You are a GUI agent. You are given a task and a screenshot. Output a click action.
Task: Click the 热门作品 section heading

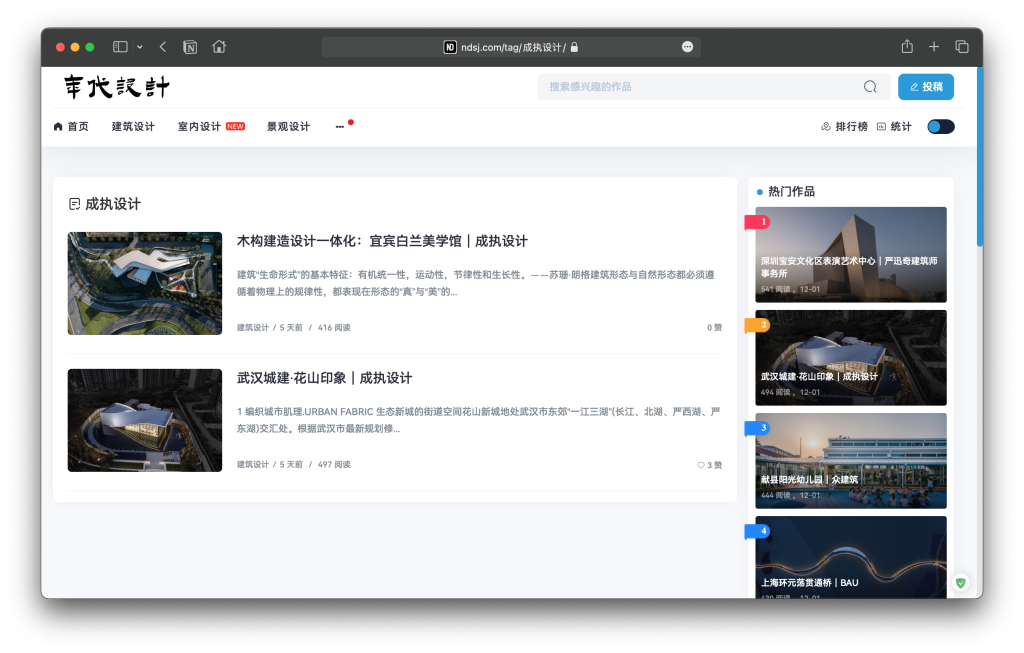click(x=792, y=191)
